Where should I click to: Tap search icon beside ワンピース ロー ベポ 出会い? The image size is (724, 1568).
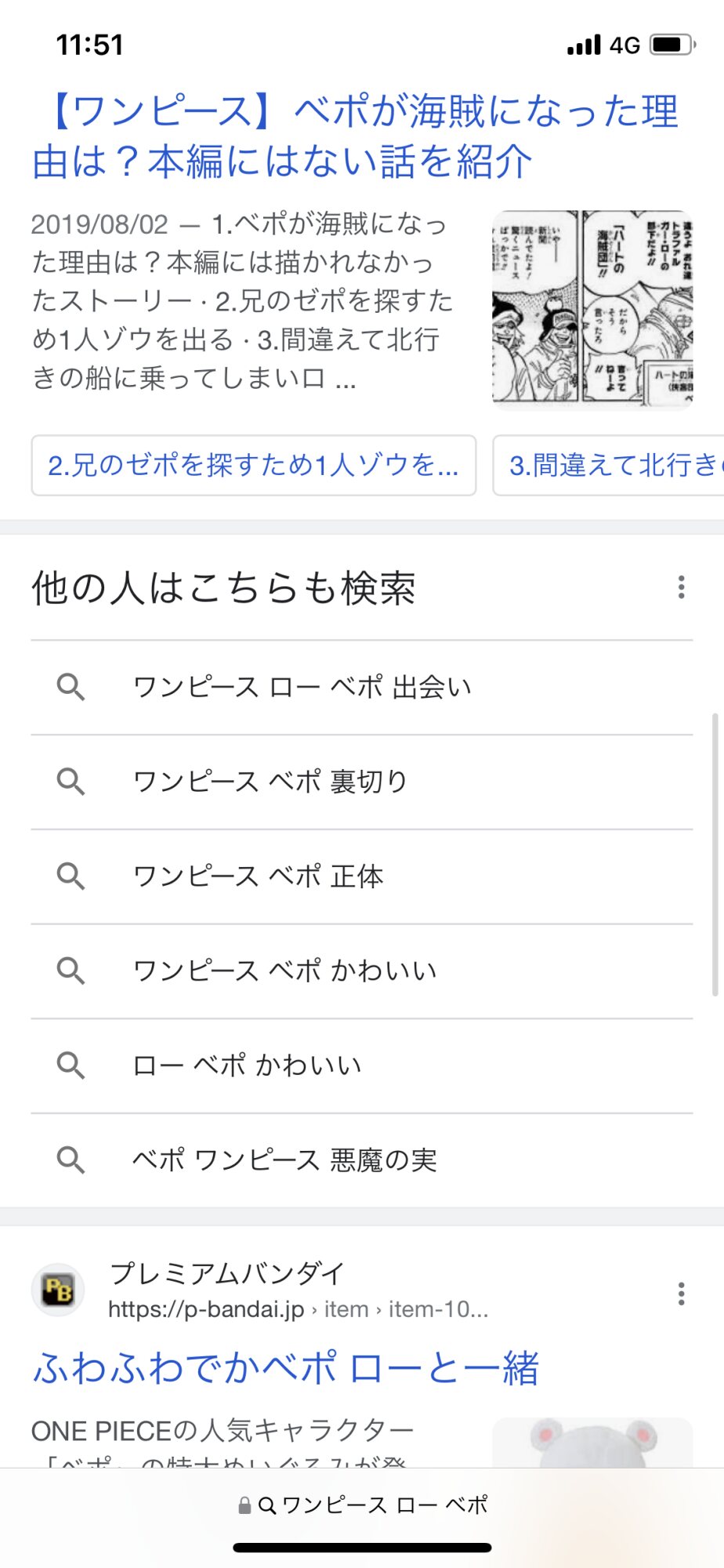[71, 687]
